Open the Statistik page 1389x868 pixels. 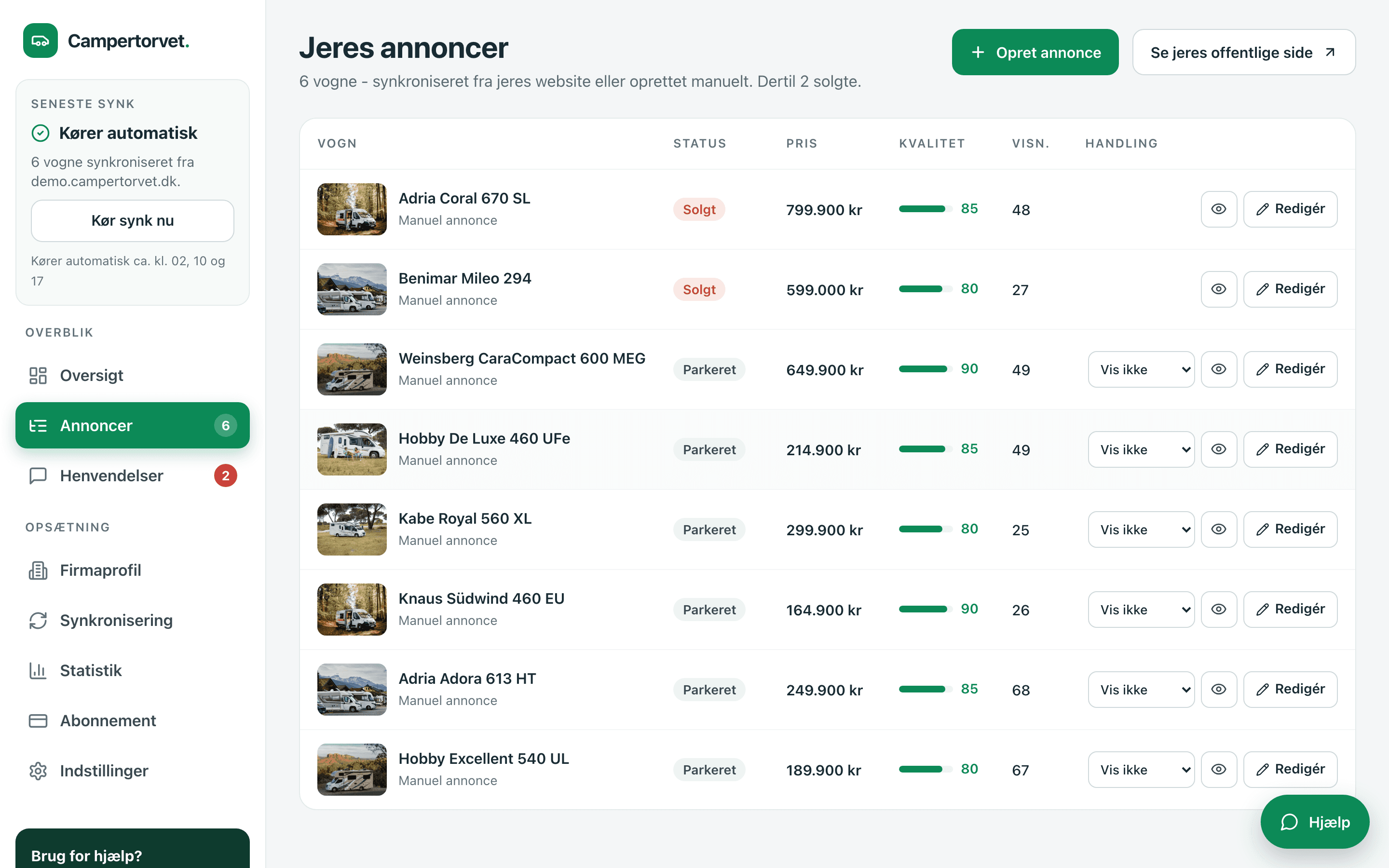(133, 670)
